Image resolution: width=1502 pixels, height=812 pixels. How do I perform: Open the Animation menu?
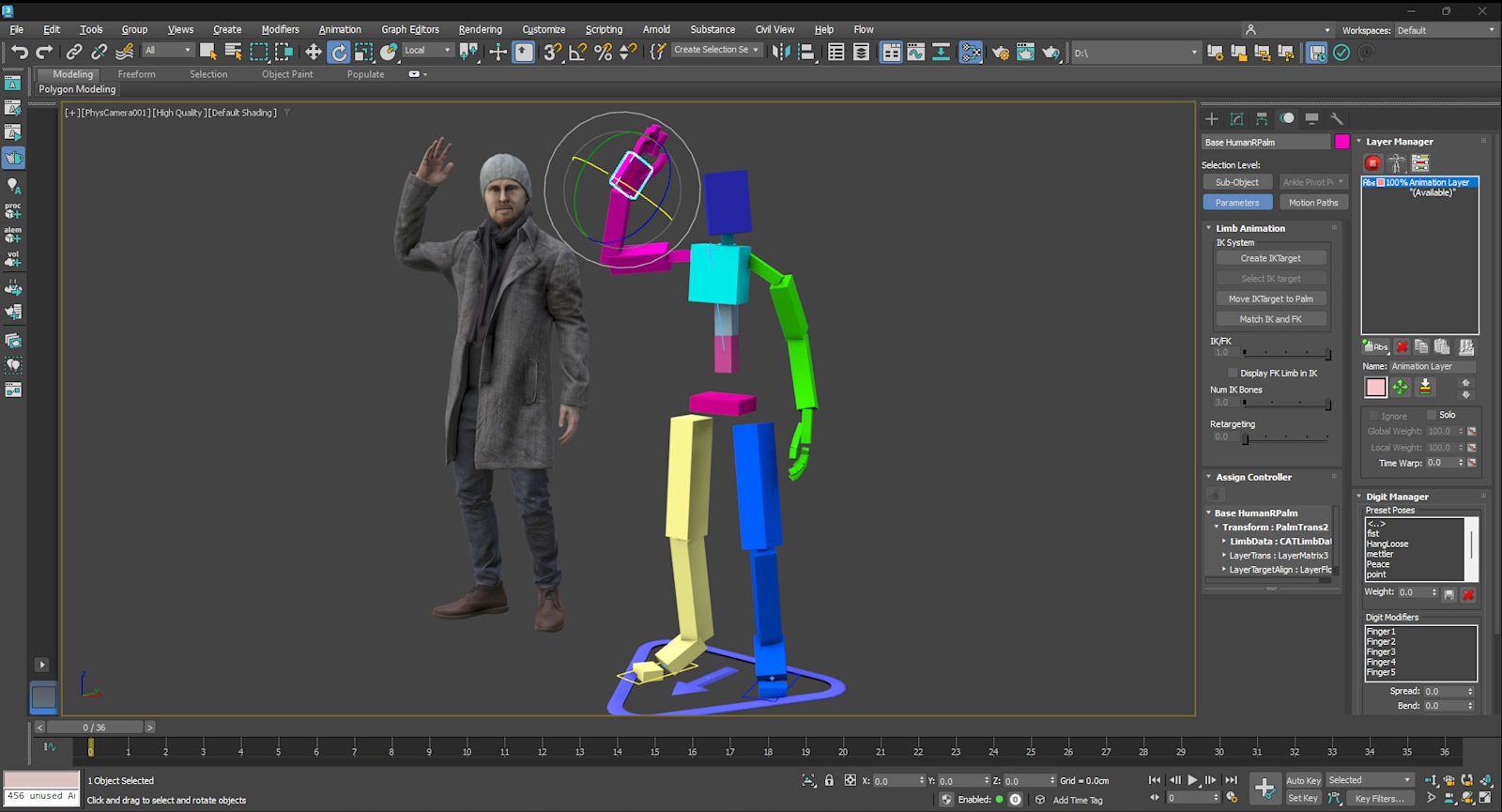click(340, 30)
